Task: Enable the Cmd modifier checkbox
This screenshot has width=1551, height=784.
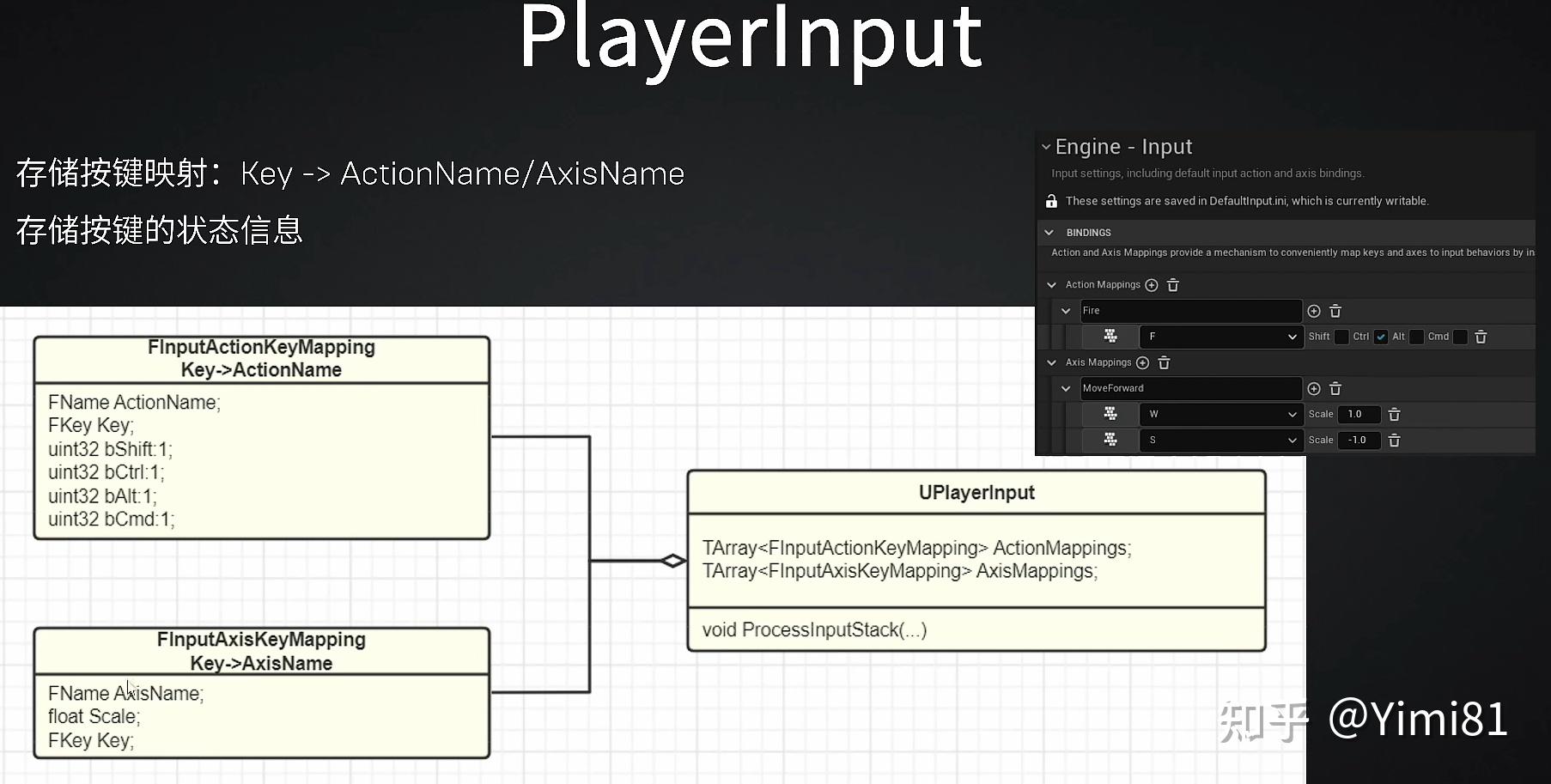Action: (1460, 337)
